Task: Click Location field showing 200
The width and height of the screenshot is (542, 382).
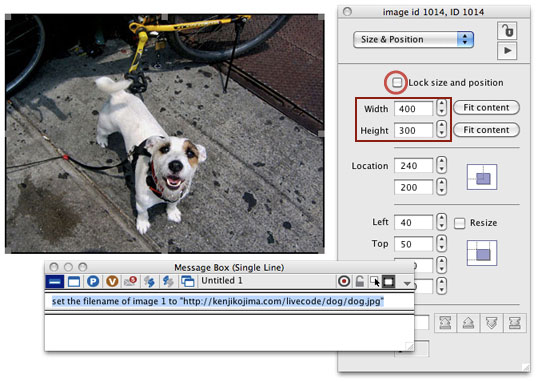Action: click(x=413, y=187)
